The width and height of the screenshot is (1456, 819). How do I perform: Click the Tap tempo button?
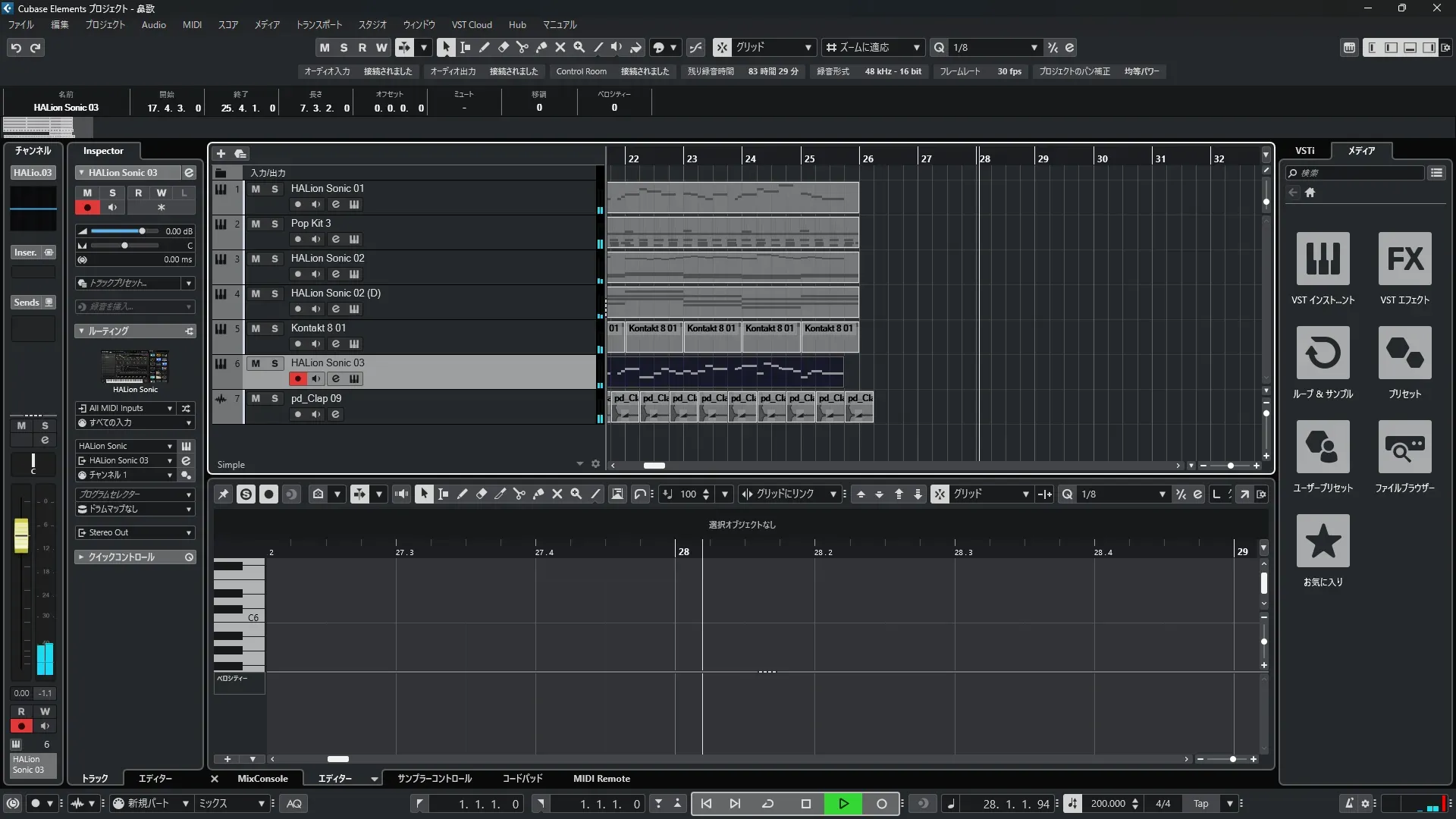1200,804
